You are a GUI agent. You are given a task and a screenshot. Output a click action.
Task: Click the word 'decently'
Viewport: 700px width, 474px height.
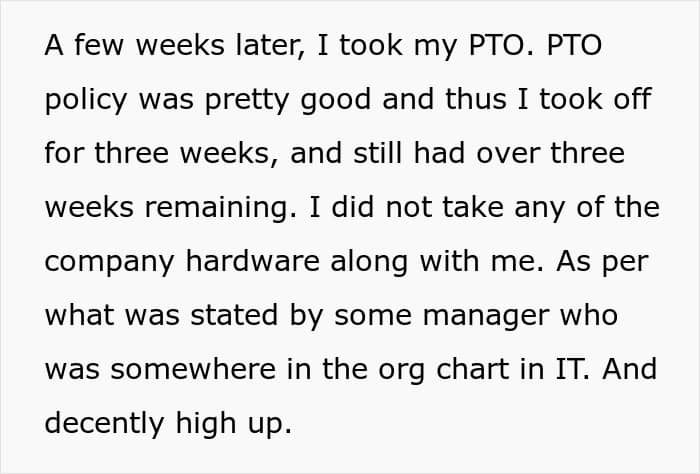[104, 425]
